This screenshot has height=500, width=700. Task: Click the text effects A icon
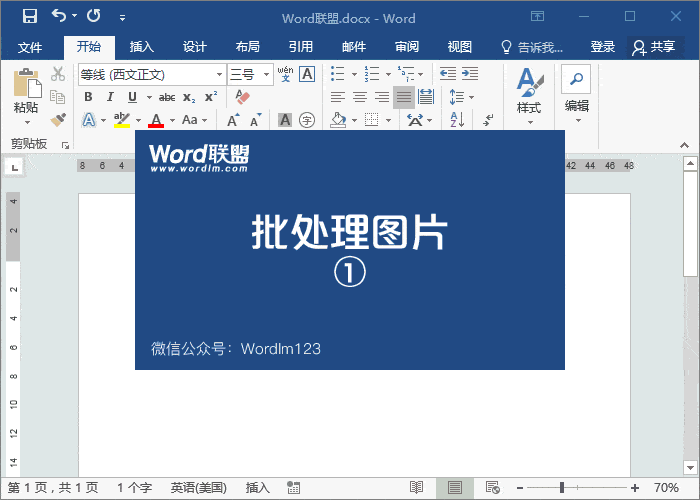[x=89, y=120]
